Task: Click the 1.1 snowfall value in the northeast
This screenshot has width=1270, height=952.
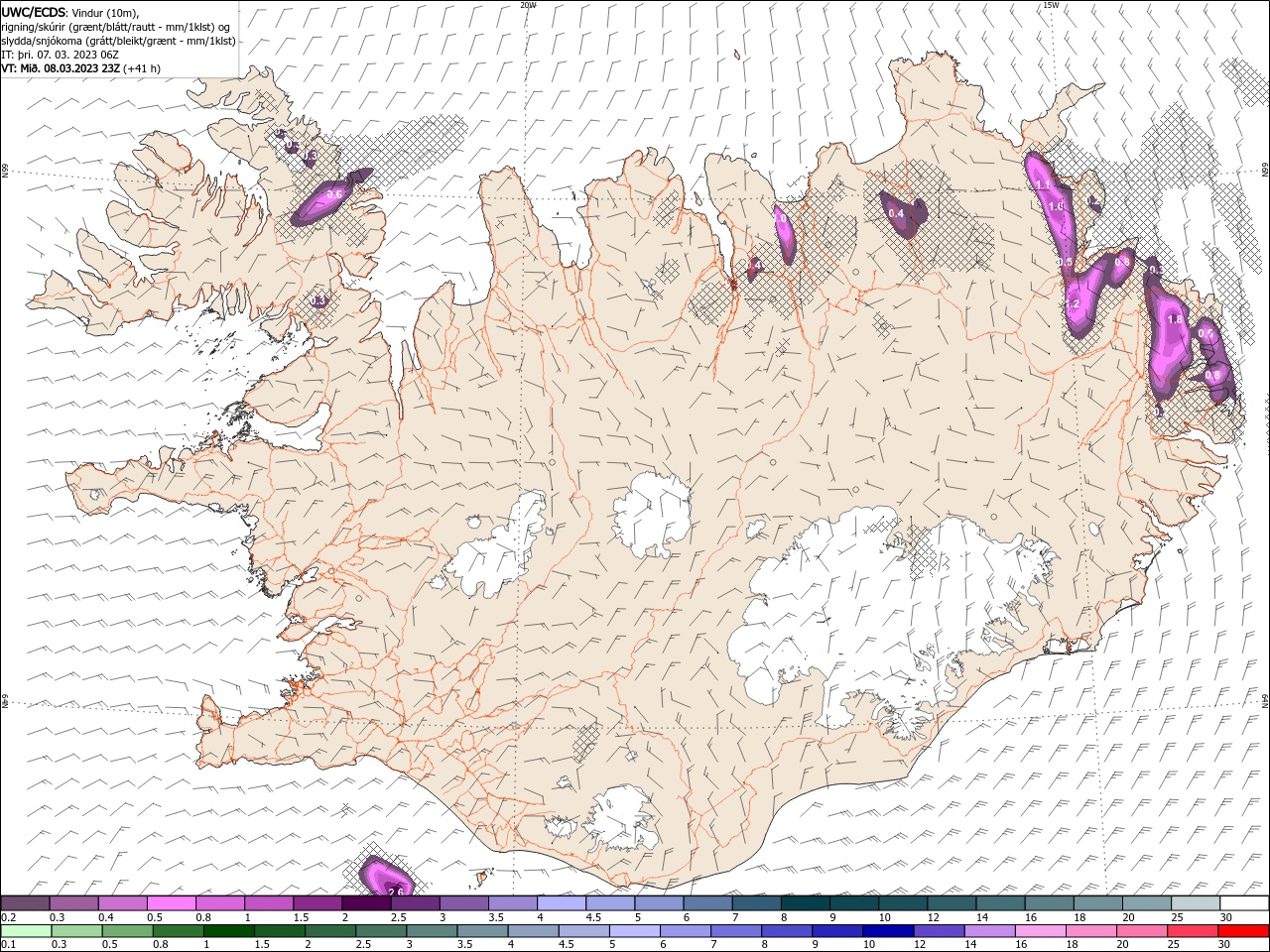Action: click(1043, 185)
